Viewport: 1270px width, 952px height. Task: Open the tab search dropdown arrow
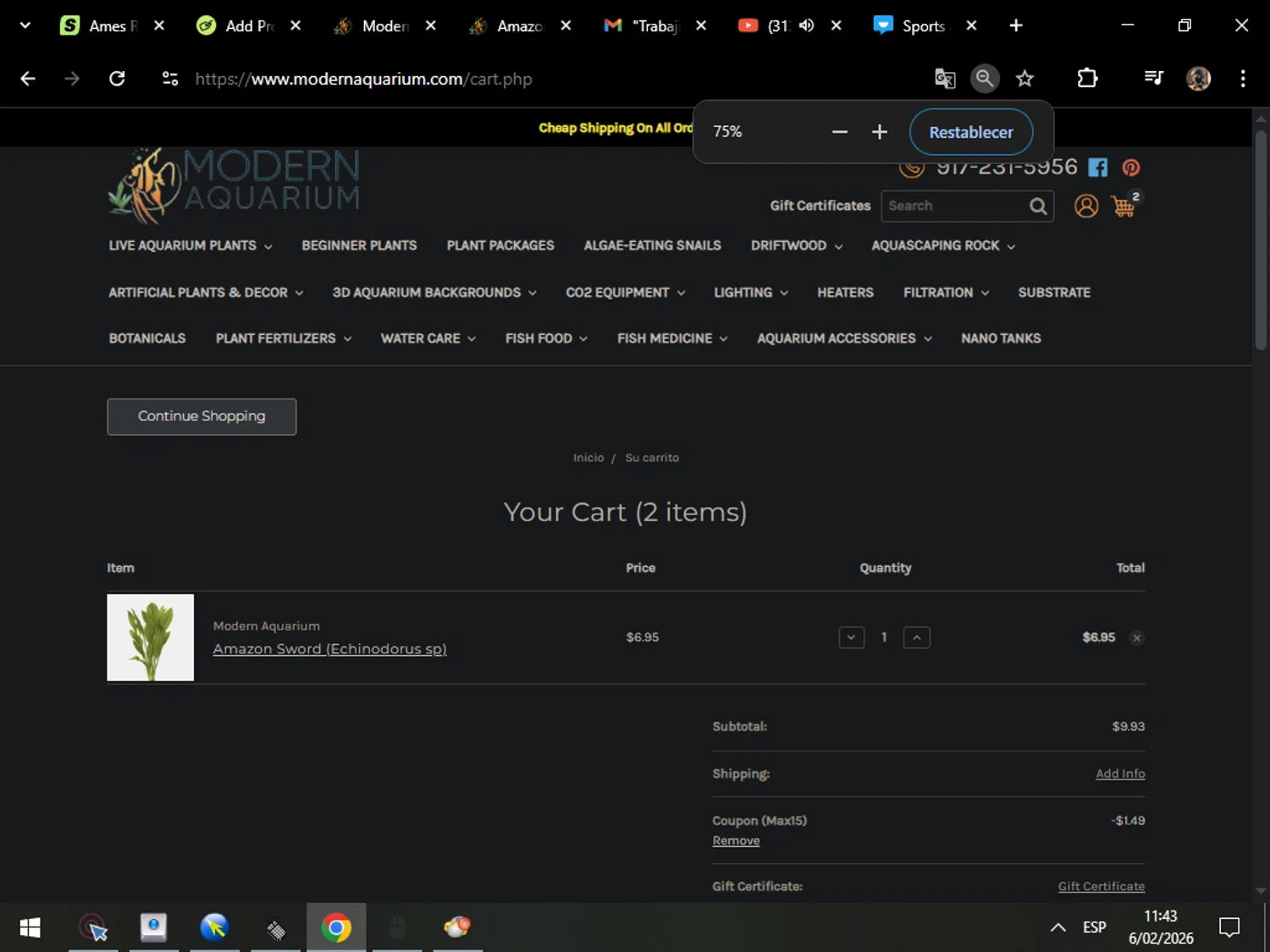click(25, 25)
